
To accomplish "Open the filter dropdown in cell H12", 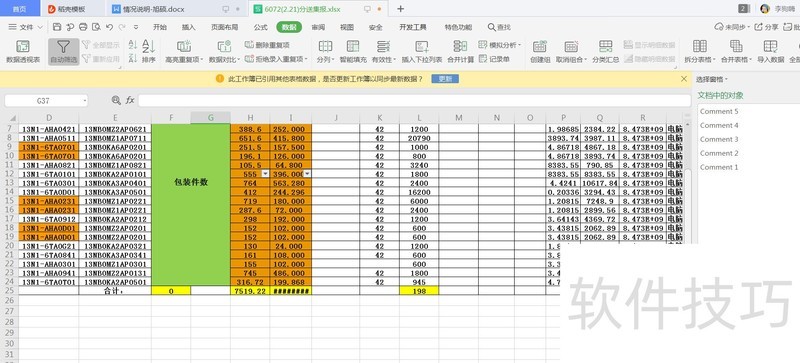I will tap(265, 174).
